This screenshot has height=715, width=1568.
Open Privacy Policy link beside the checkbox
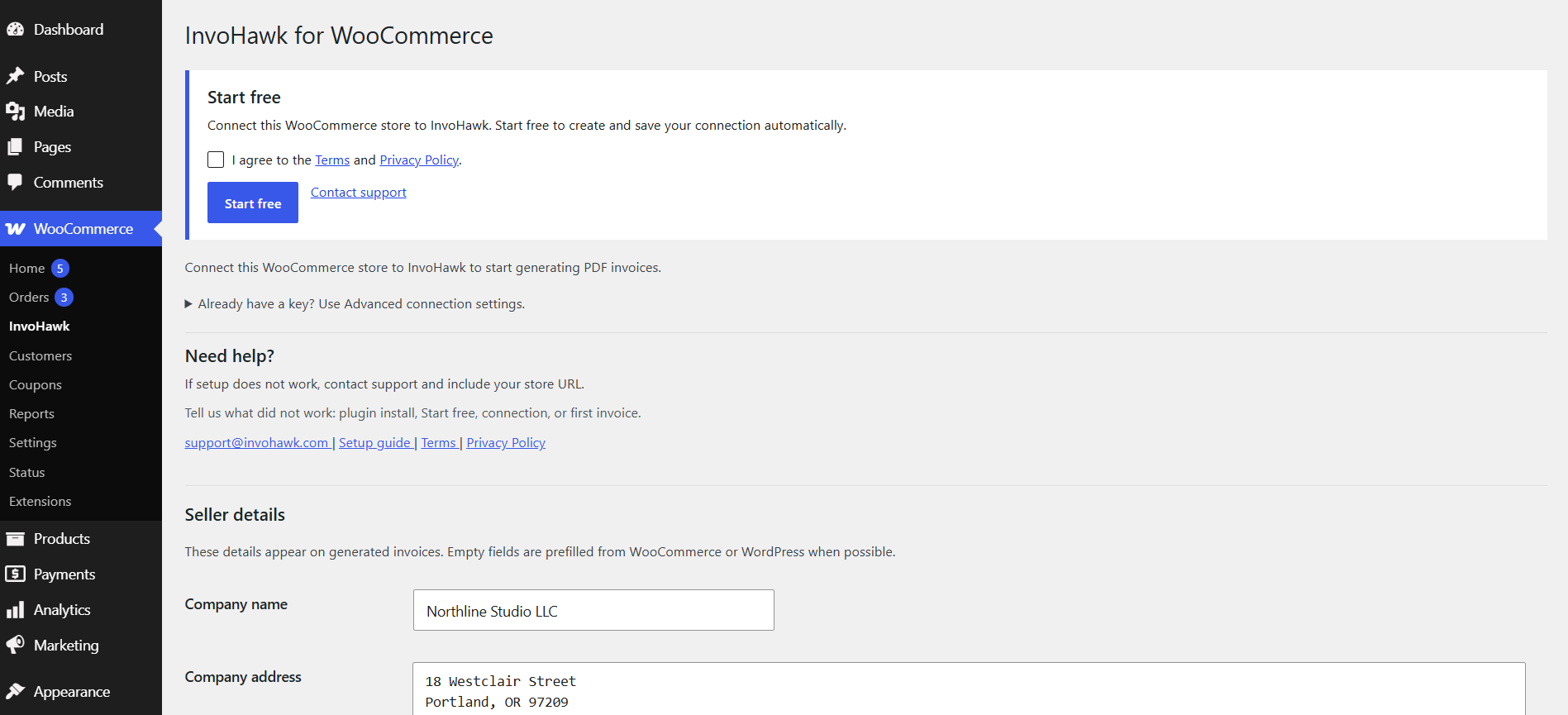point(419,160)
